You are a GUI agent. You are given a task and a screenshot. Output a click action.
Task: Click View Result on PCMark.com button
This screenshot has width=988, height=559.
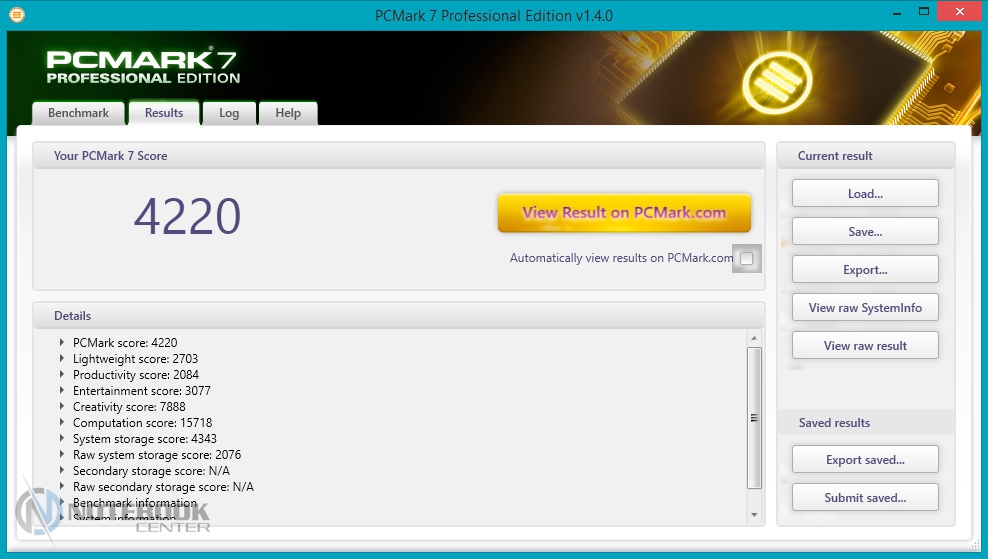coord(624,213)
